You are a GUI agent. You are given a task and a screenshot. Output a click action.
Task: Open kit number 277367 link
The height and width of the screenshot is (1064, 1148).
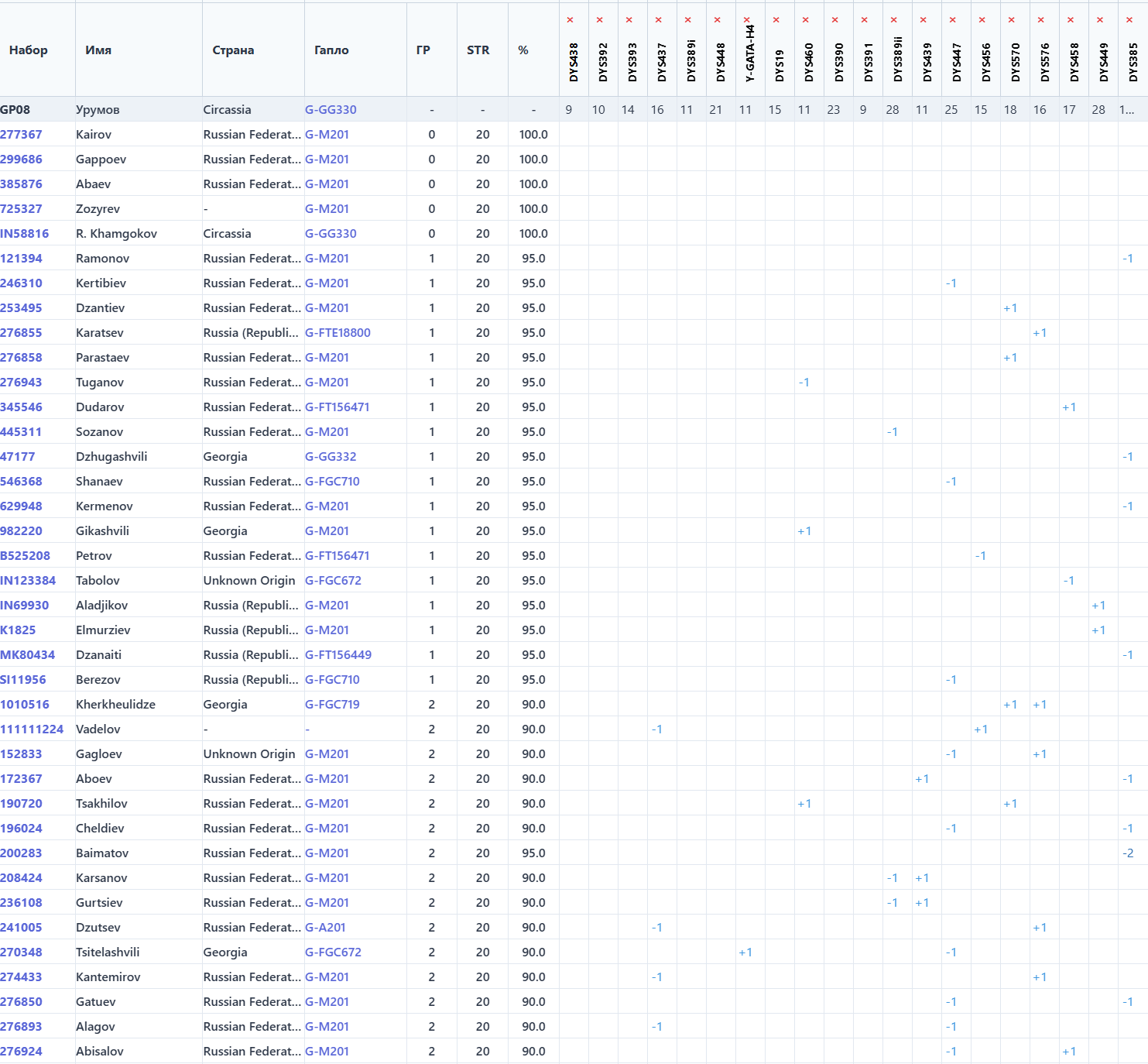pyautogui.click(x=22, y=135)
